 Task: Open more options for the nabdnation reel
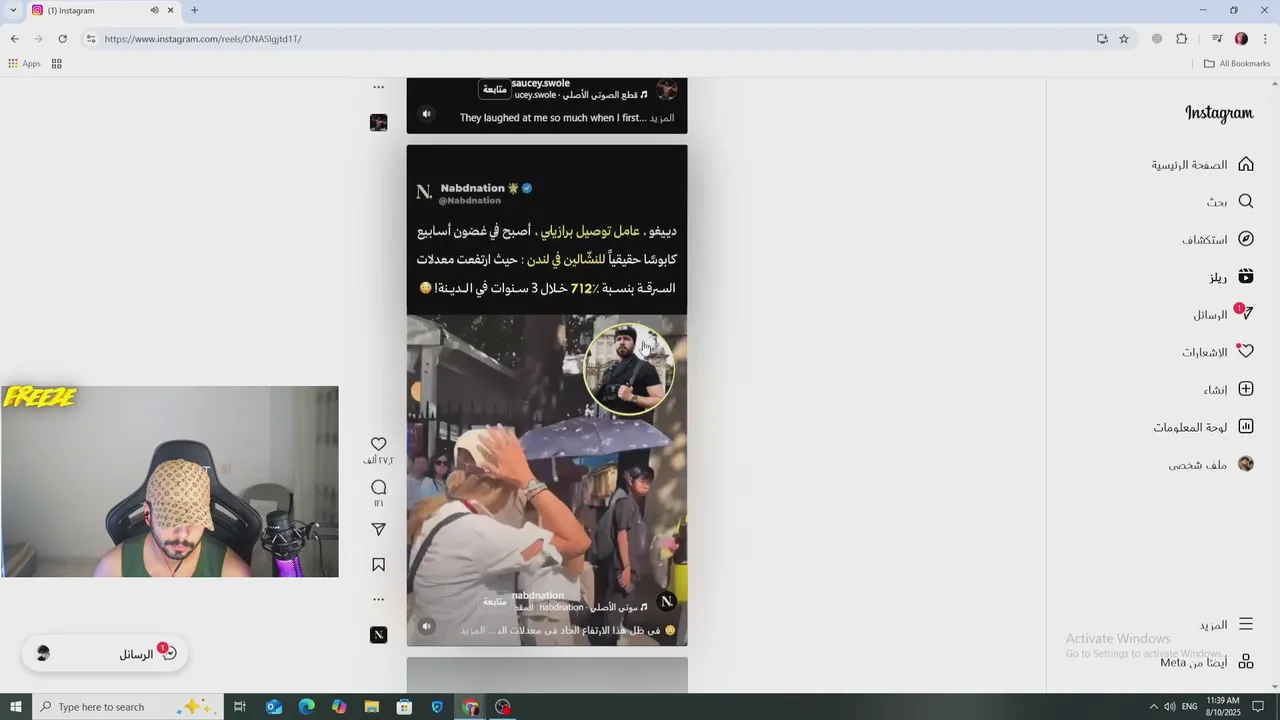[x=378, y=599]
